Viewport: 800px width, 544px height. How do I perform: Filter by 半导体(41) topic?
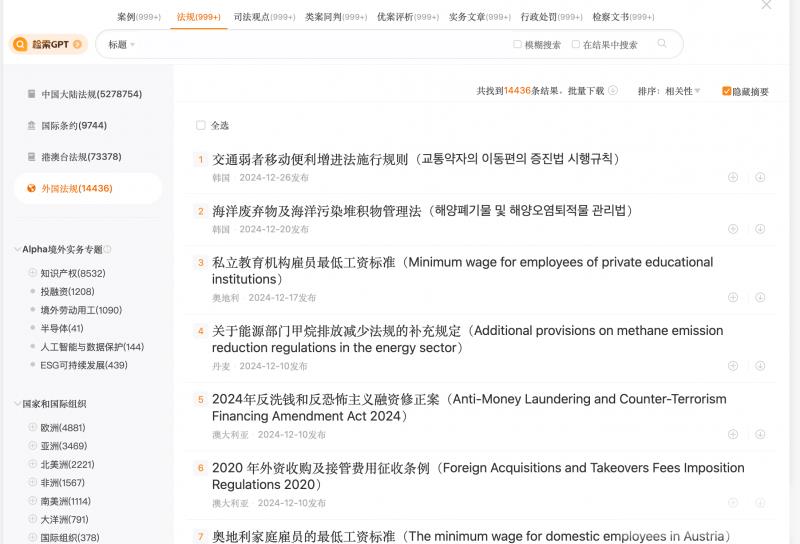(62, 328)
